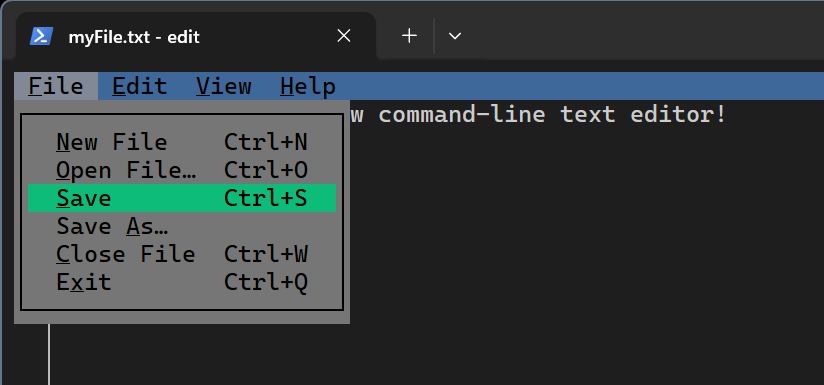The image size is (824, 385).
Task: Click the highlighted Save menu item
Action: (x=182, y=198)
